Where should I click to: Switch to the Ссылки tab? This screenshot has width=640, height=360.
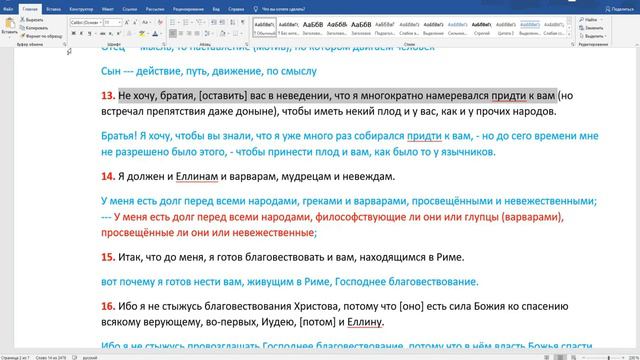pyautogui.click(x=130, y=9)
